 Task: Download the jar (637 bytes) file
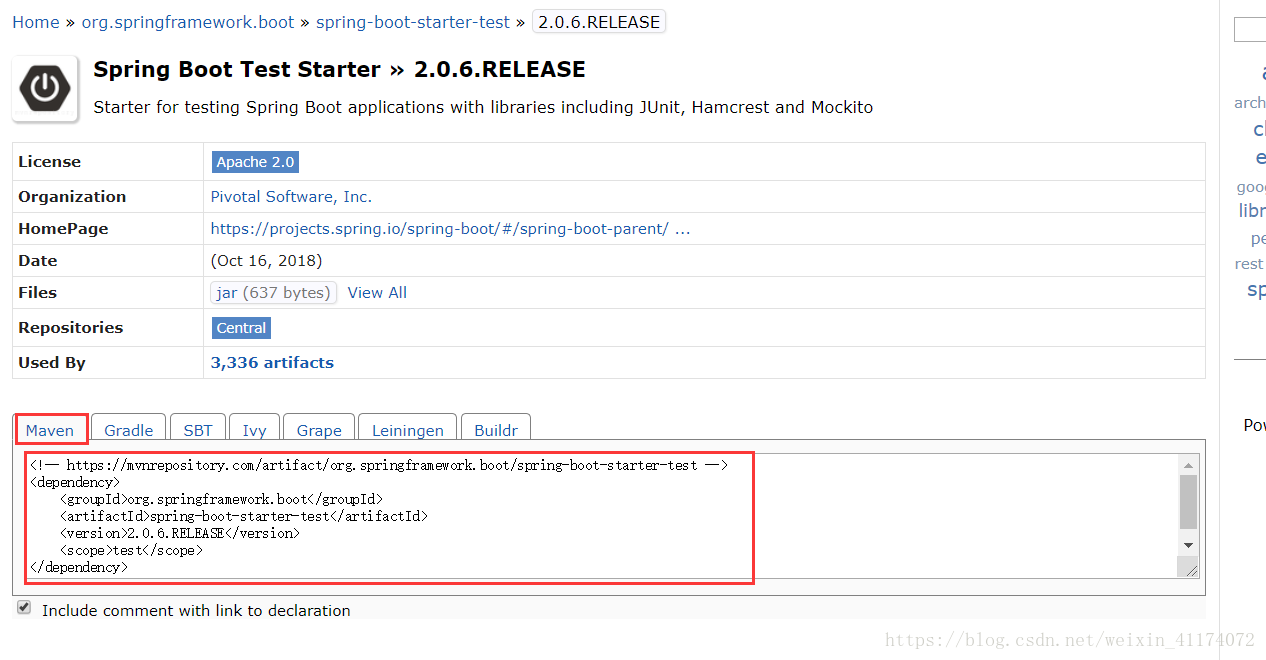tap(273, 293)
